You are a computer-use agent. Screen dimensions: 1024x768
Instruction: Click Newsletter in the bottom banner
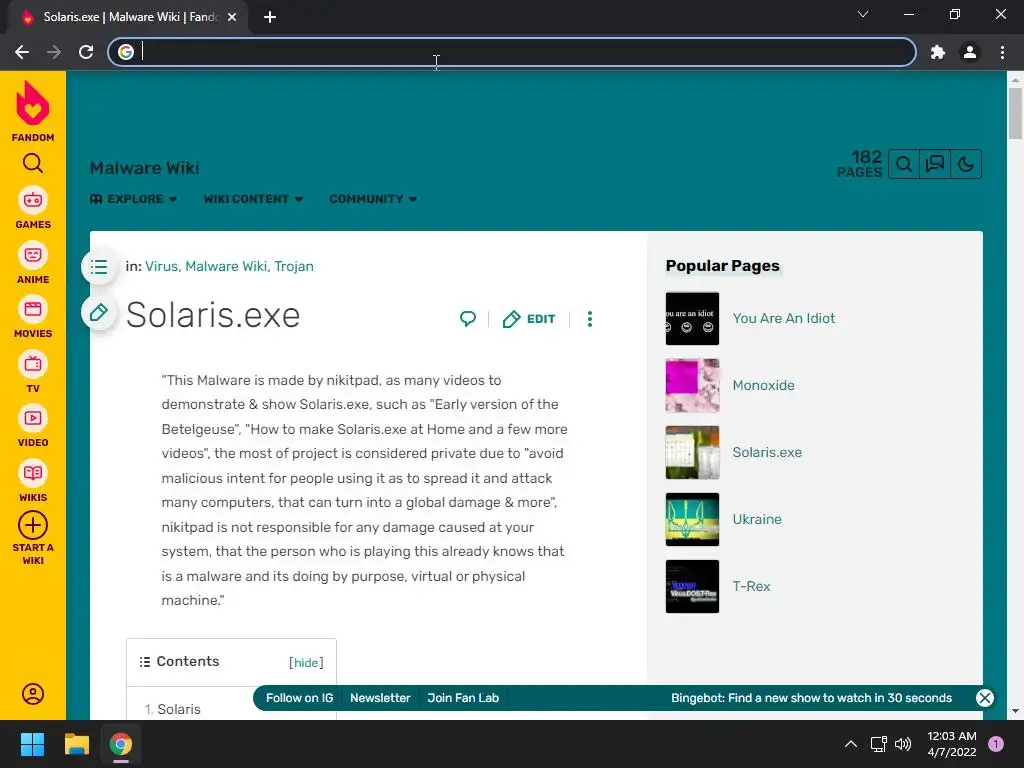point(380,698)
